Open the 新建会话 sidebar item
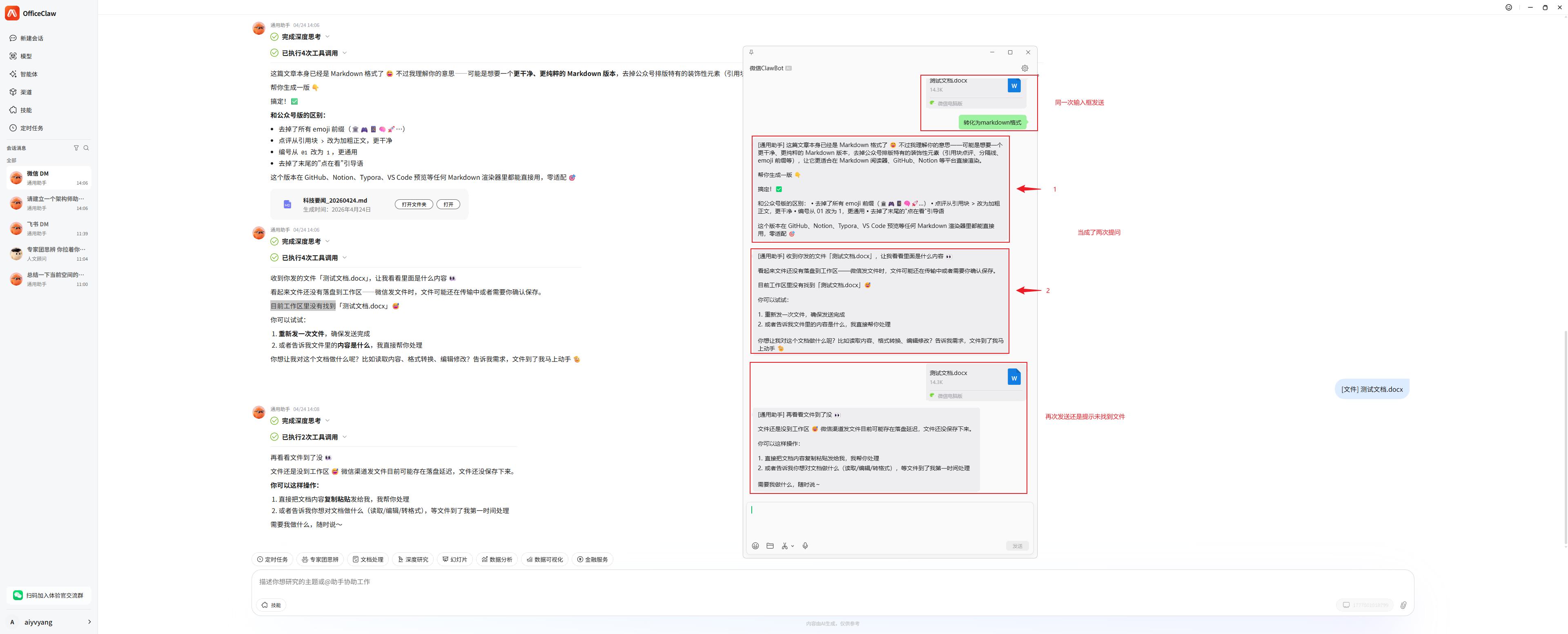Image resolution: width=1568 pixels, height=634 pixels. click(x=31, y=38)
